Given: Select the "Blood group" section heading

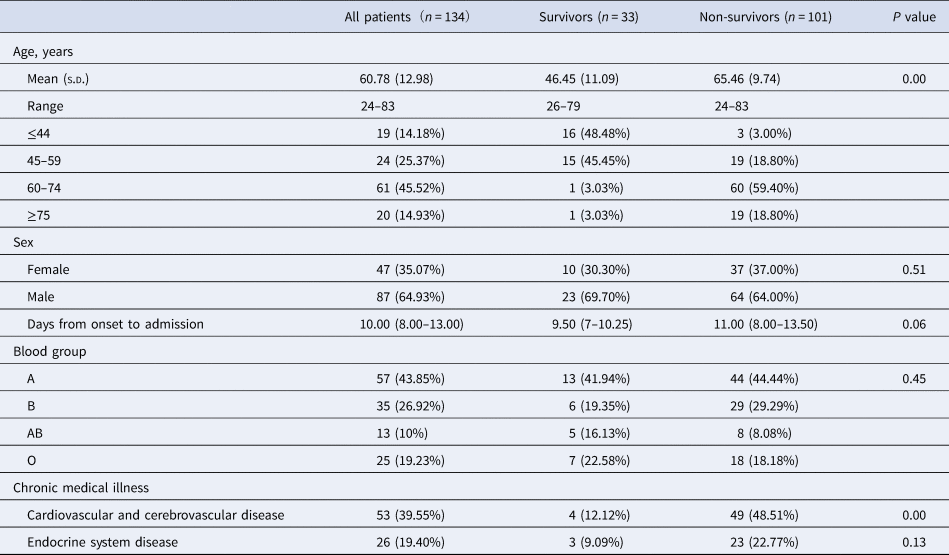Looking at the screenshot, I should point(47,351).
